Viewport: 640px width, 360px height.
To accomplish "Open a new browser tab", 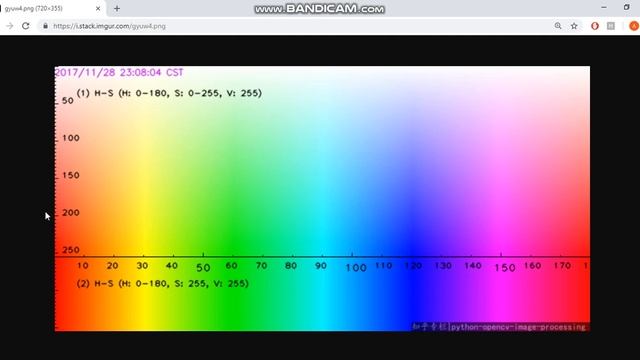I will click(x=117, y=8).
